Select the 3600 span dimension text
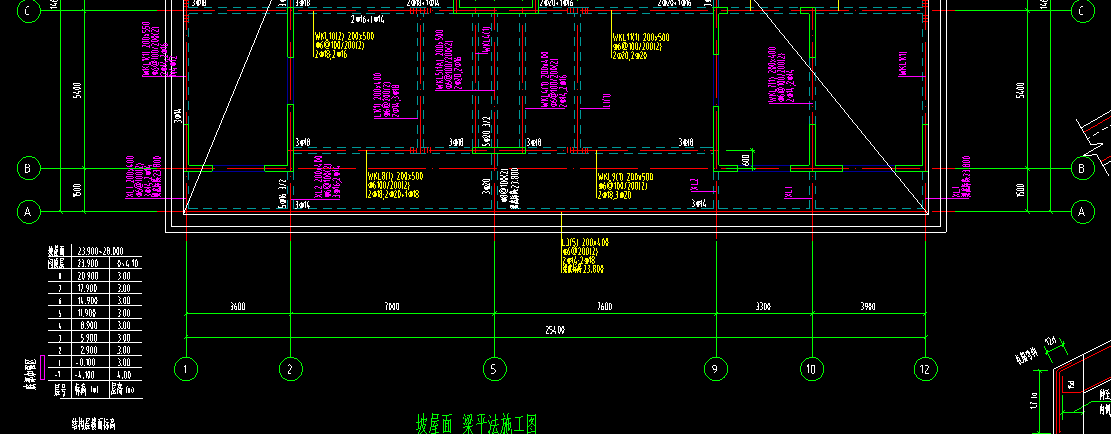 pyautogui.click(x=238, y=307)
